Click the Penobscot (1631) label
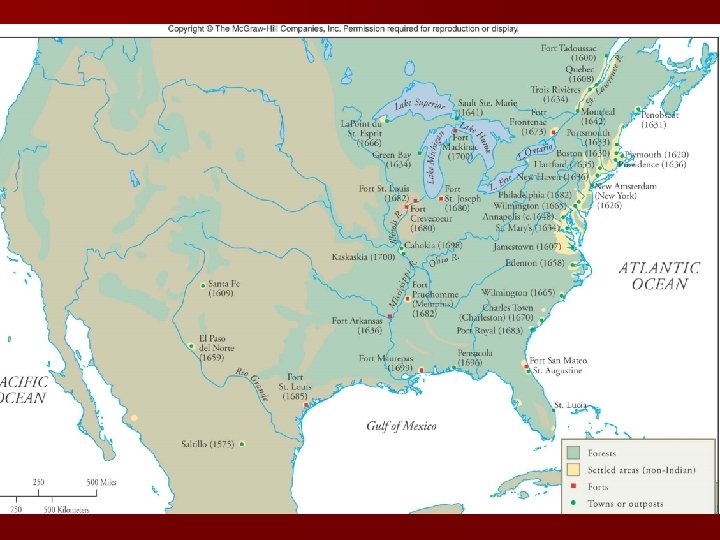The height and width of the screenshot is (540, 720). (x=659, y=119)
